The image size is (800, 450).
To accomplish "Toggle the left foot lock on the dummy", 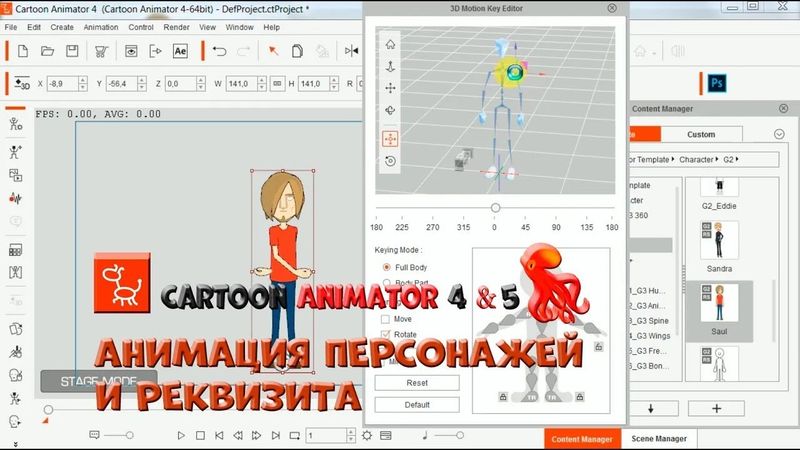I will (x=503, y=397).
